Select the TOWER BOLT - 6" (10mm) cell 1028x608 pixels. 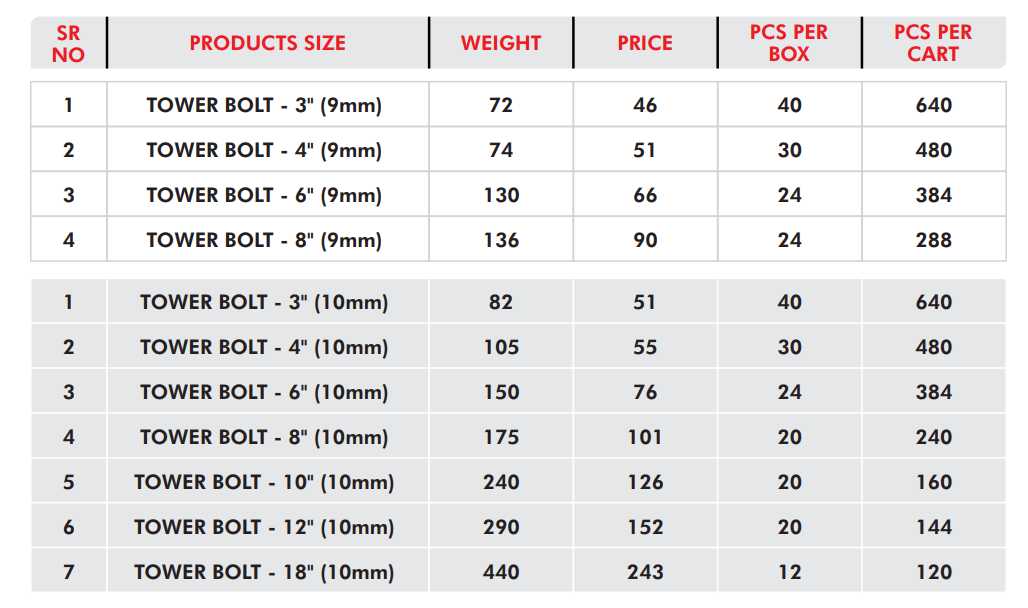(x=264, y=392)
